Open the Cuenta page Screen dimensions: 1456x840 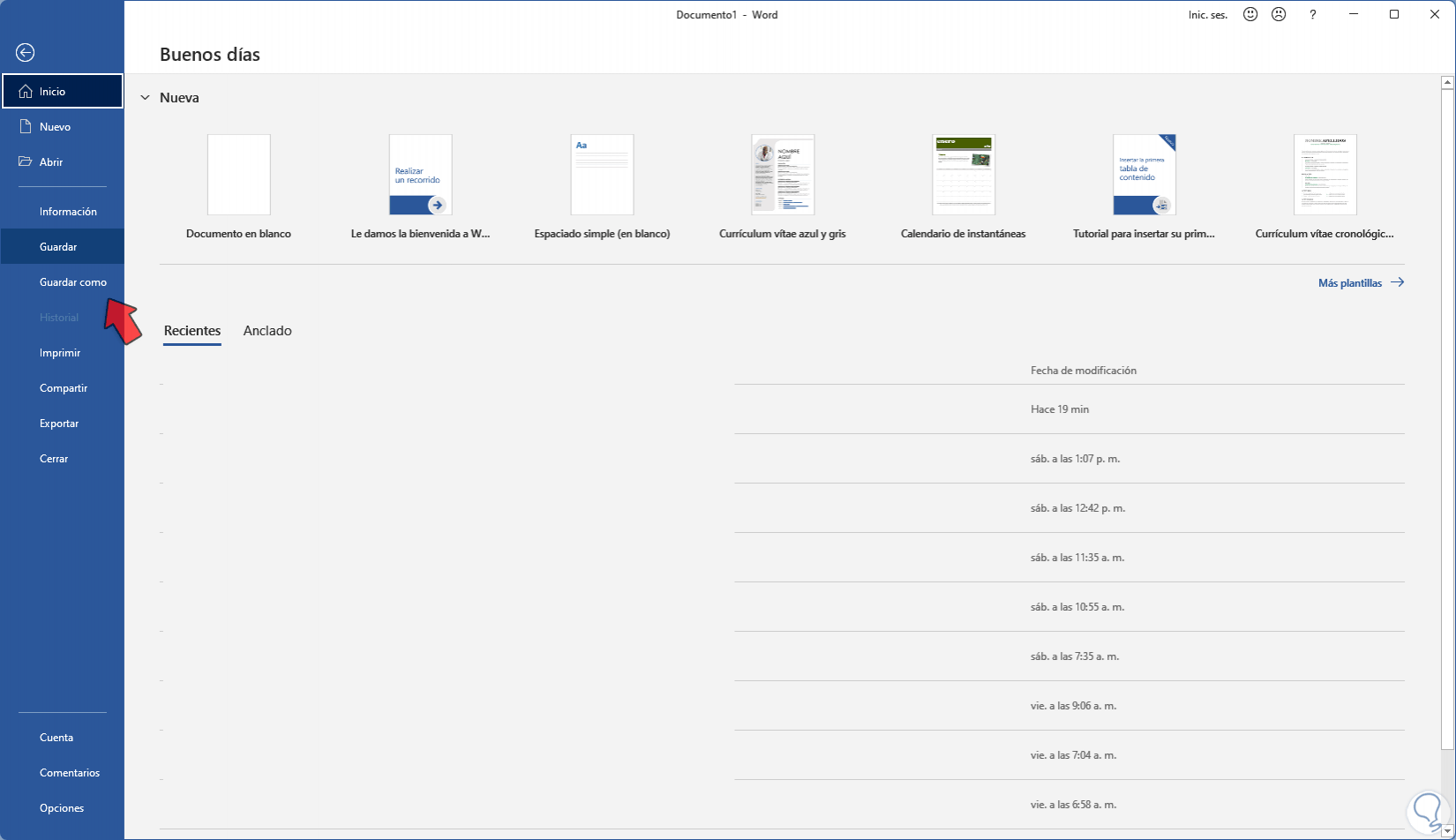[x=62, y=738]
